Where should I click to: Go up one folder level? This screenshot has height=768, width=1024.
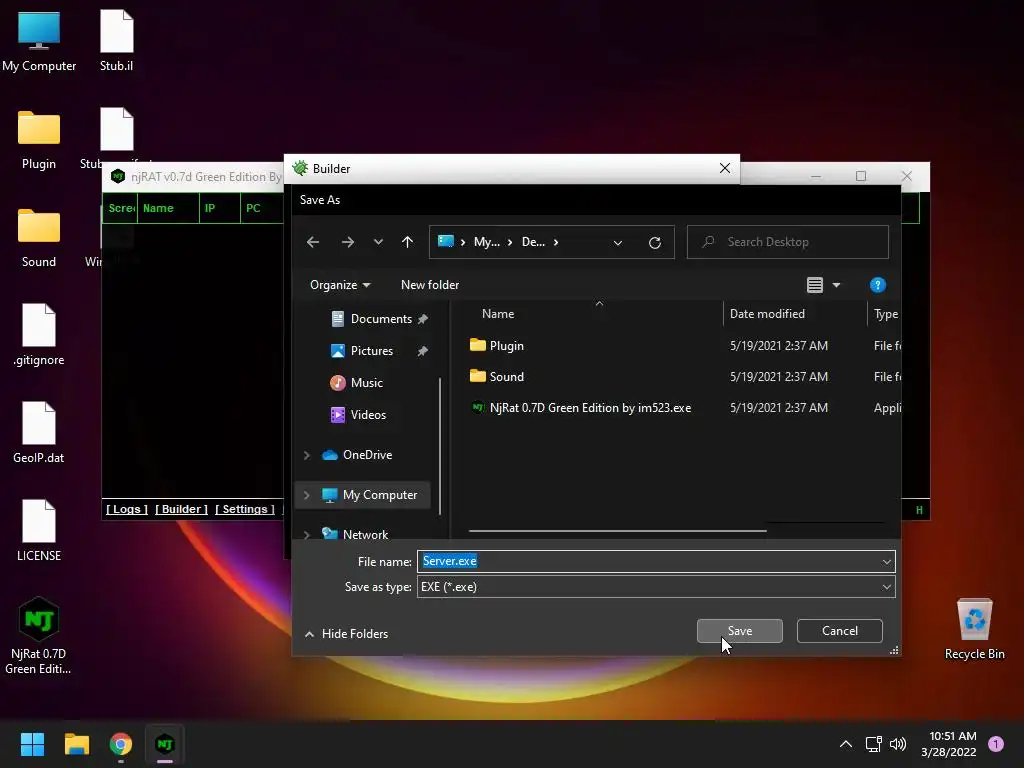click(408, 242)
